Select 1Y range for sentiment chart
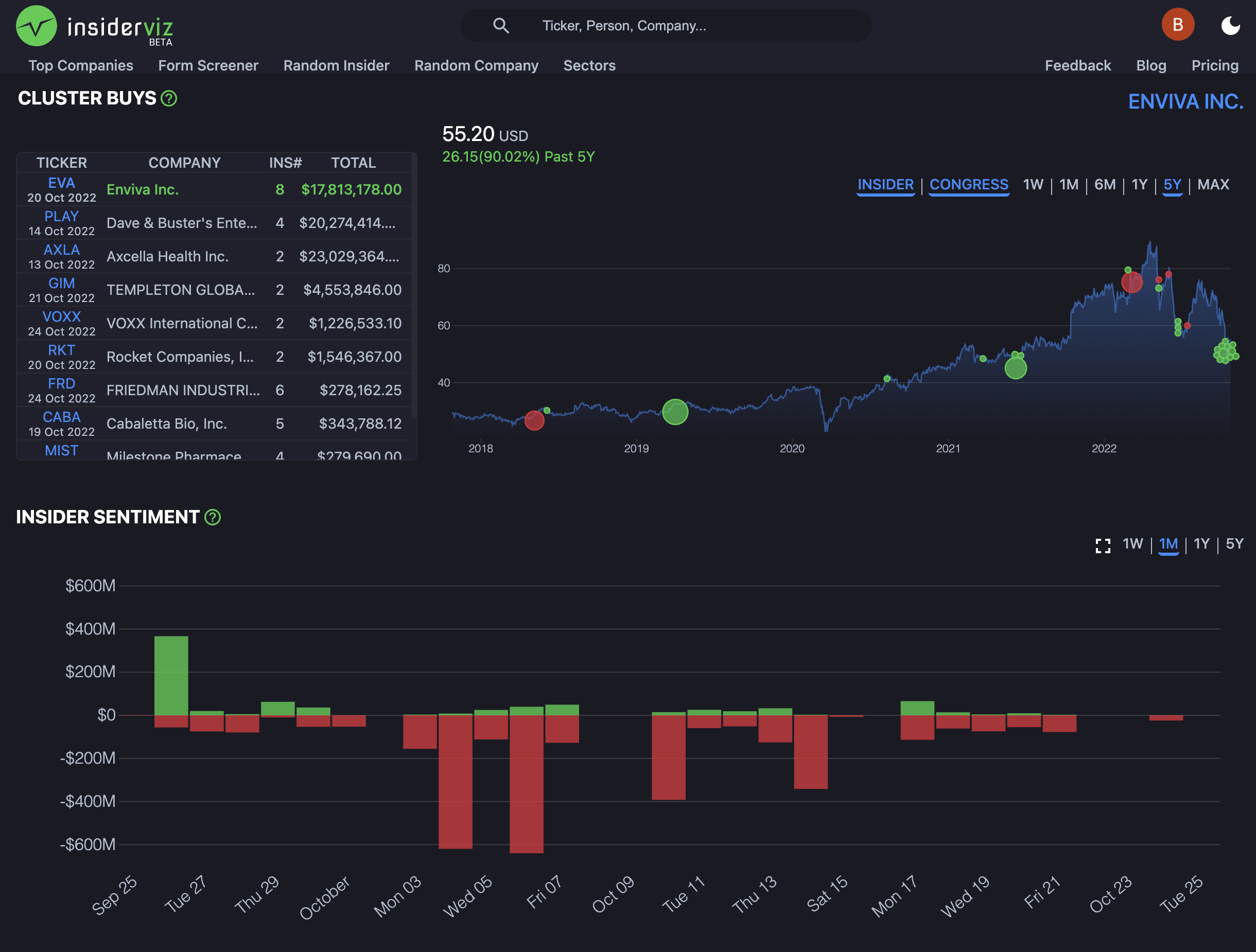 tap(1201, 544)
